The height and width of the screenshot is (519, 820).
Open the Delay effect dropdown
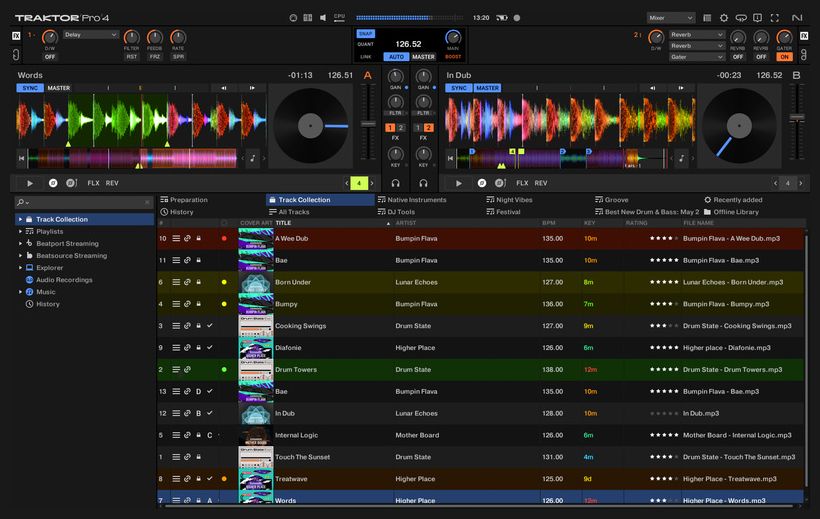(x=91, y=35)
